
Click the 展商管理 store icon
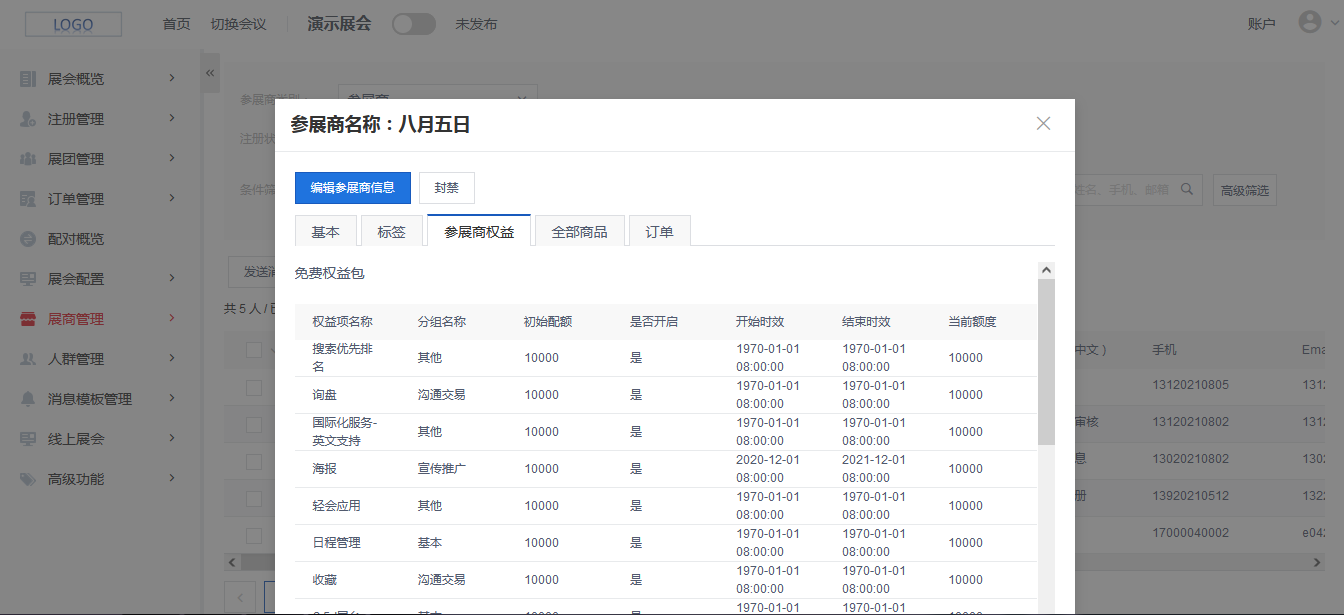[x=28, y=319]
